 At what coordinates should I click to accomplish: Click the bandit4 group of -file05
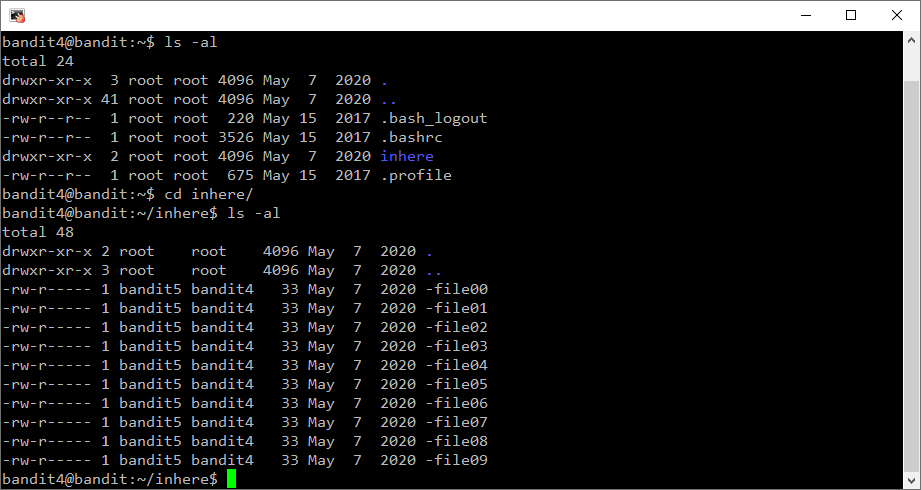[223, 384]
